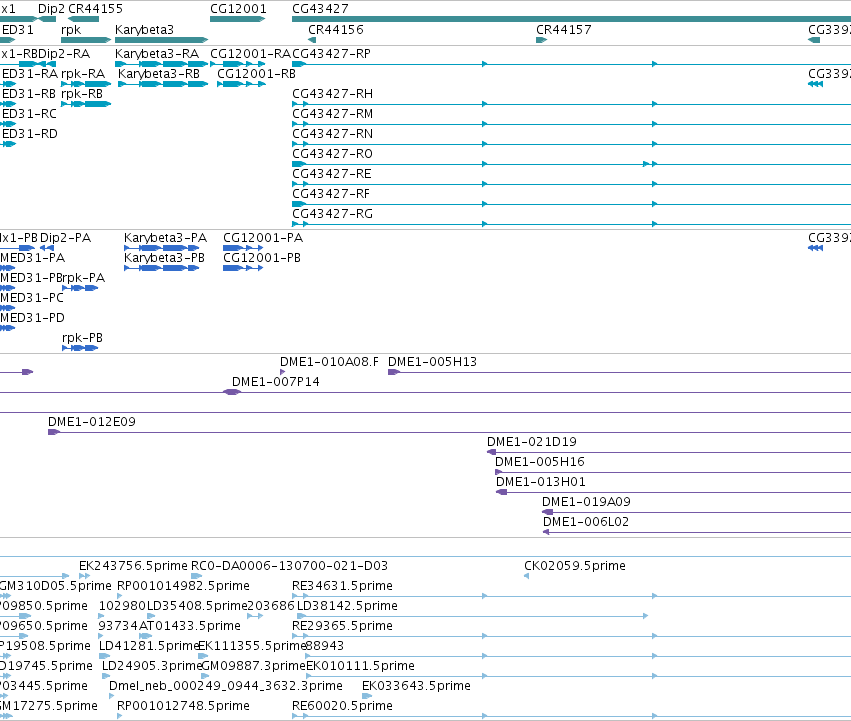The width and height of the screenshot is (851, 721).
Task: Click transcript CG12001-RB
Action: [x=241, y=84]
